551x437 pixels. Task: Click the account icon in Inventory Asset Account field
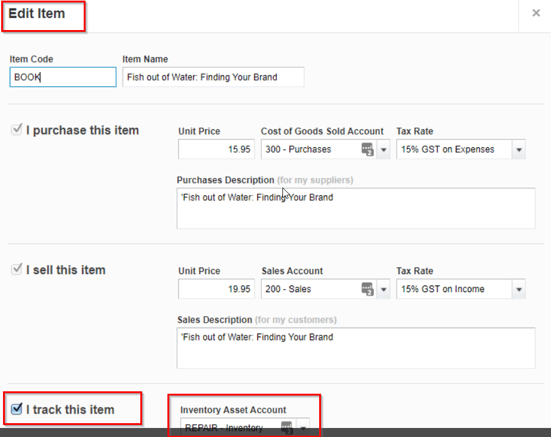[287, 427]
